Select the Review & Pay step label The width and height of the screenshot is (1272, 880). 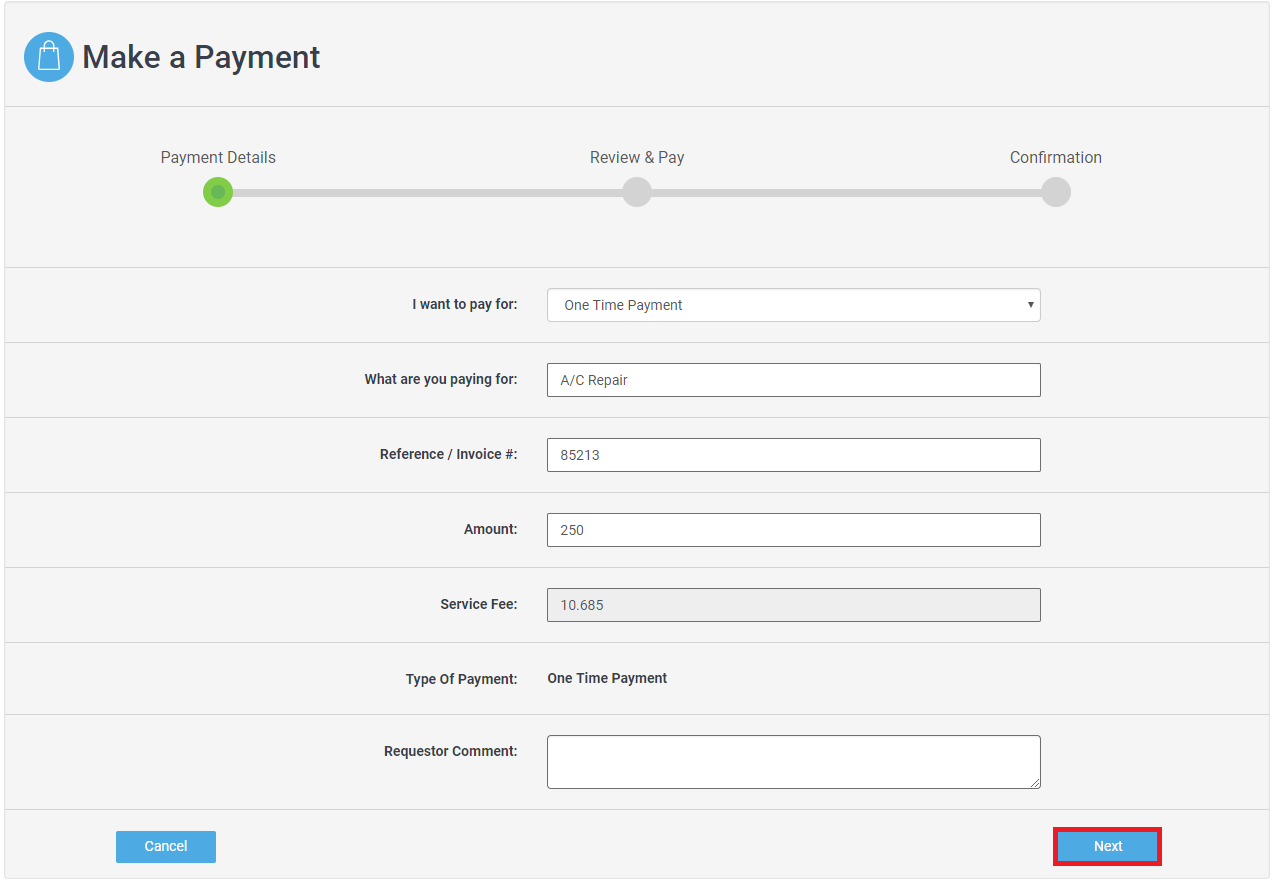637,158
